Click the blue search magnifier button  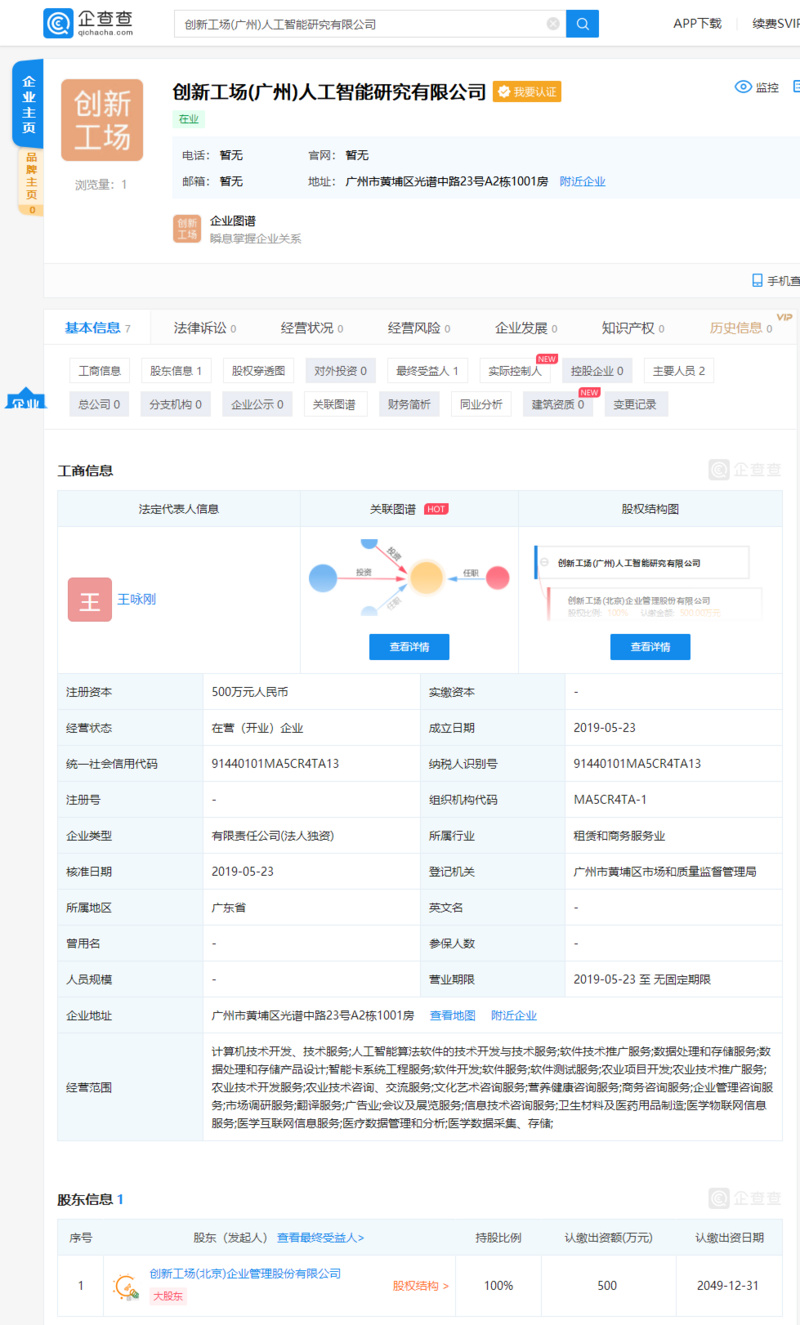click(582, 23)
